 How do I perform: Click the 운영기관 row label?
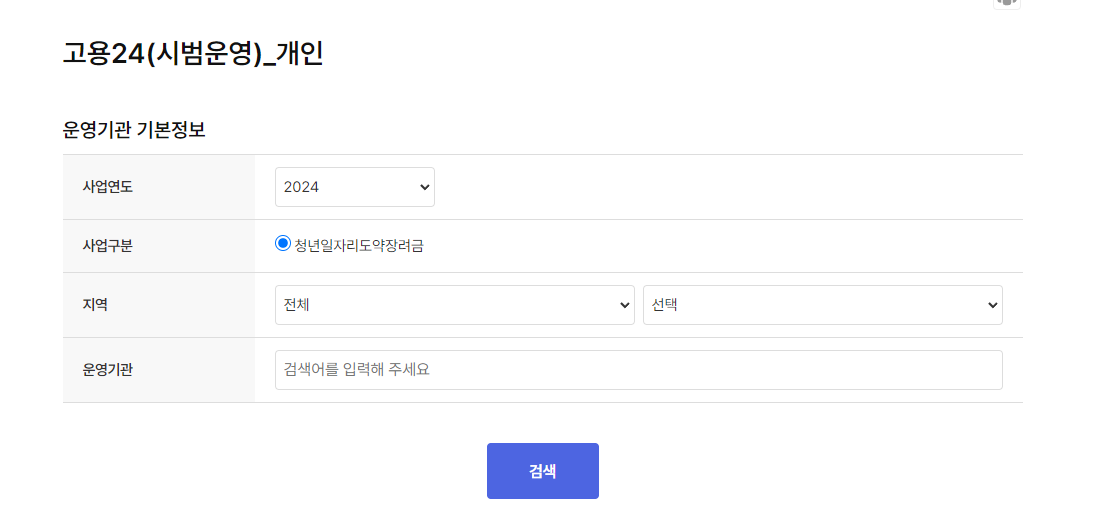107,371
